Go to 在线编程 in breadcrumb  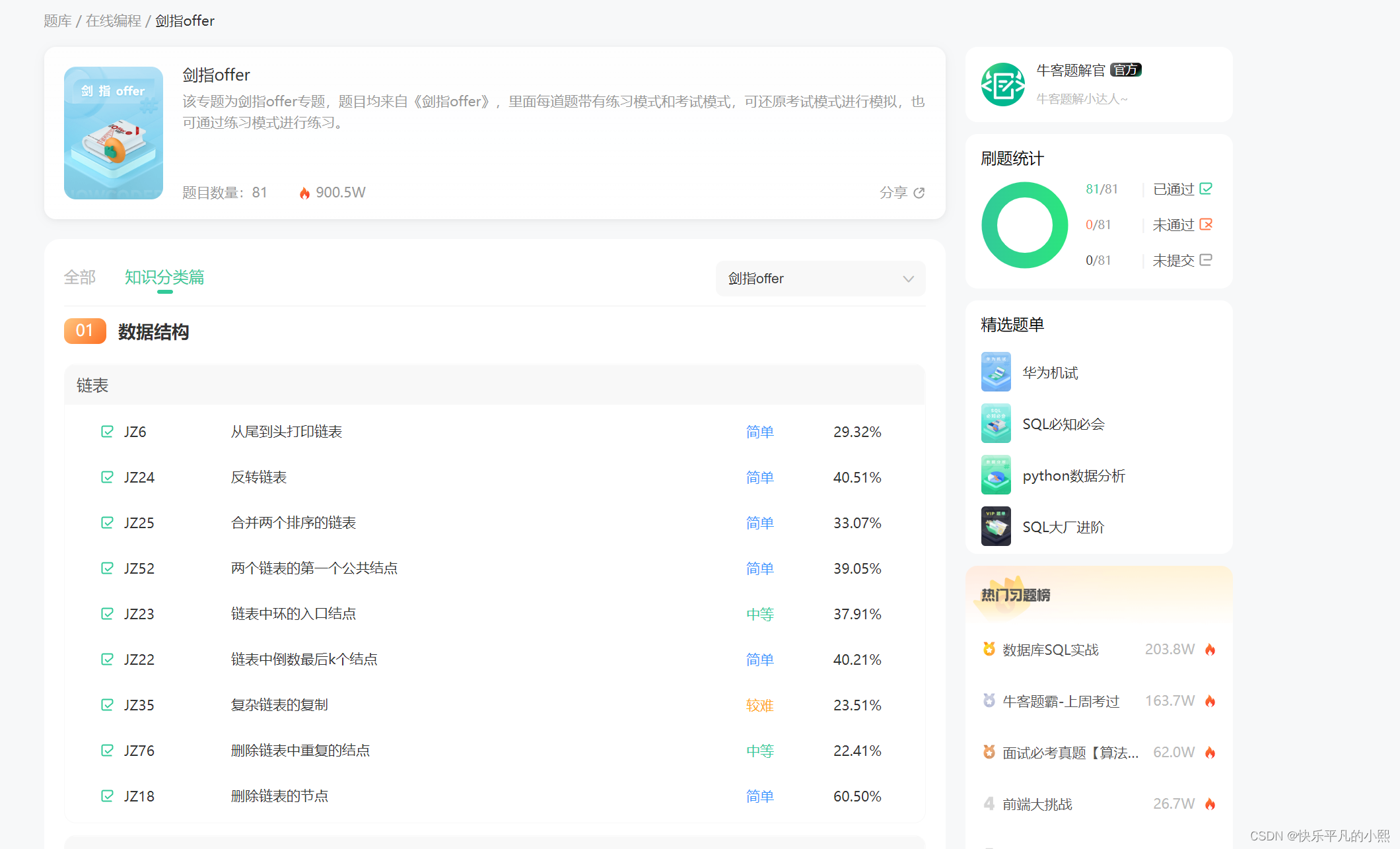point(113,21)
